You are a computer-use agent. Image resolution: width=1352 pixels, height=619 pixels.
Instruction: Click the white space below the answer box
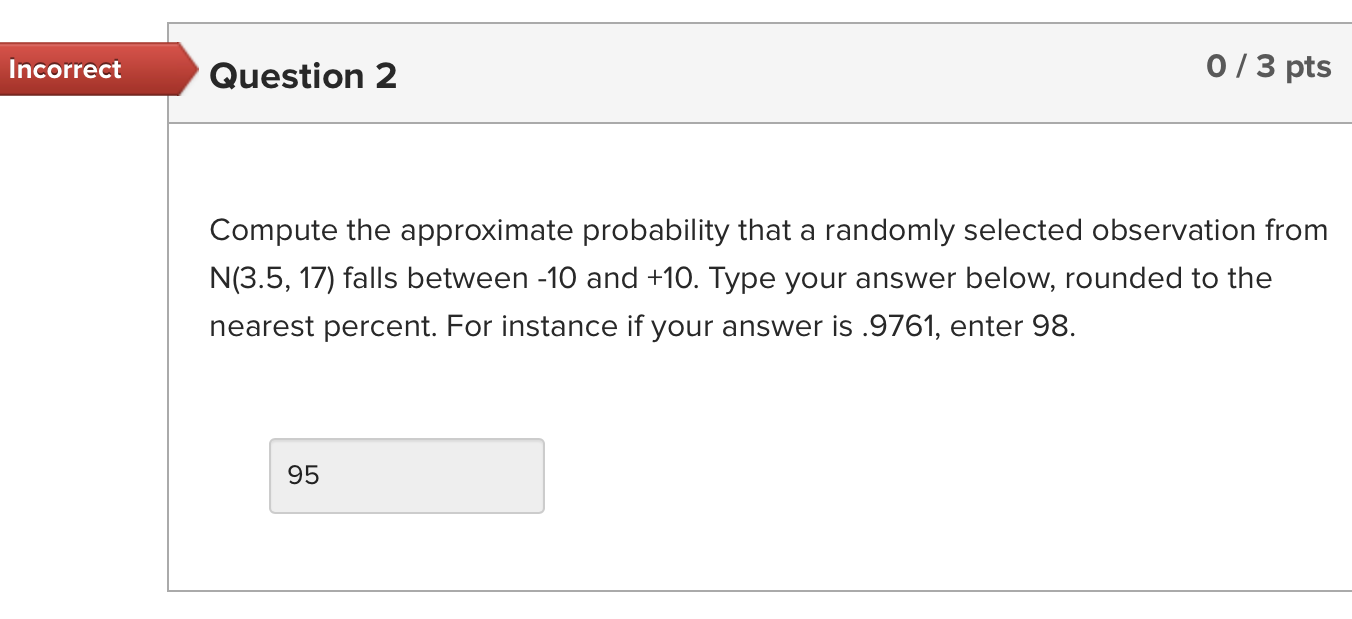pyautogui.click(x=700, y=550)
